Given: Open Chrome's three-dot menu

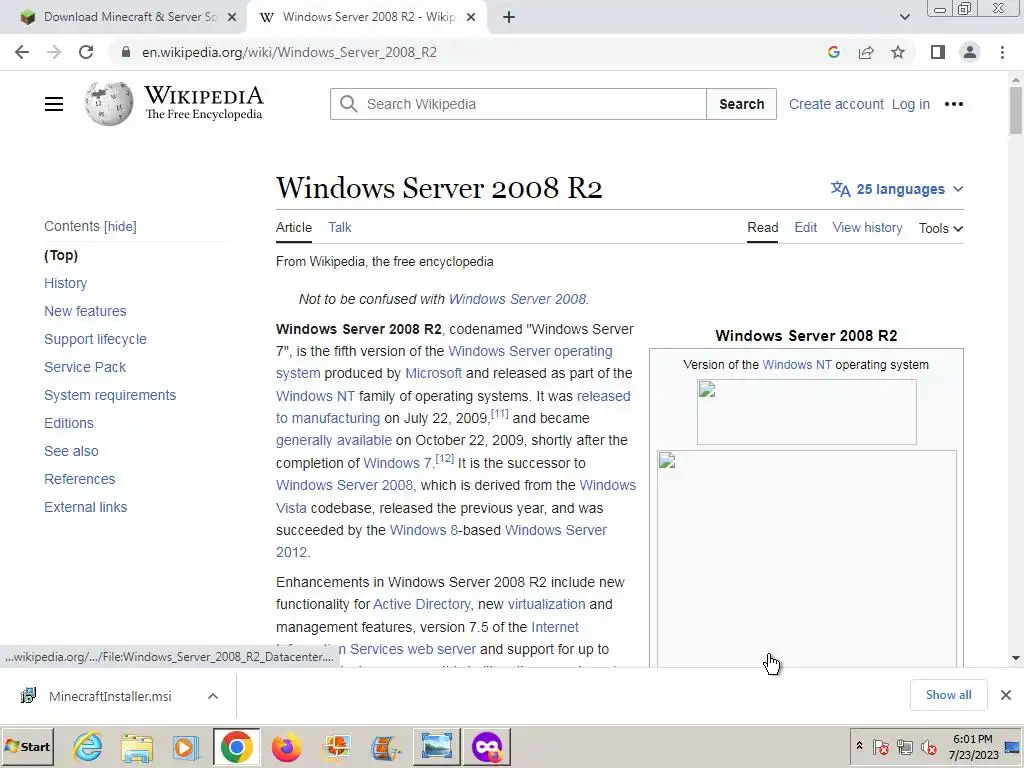Looking at the screenshot, I should tap(1002, 52).
